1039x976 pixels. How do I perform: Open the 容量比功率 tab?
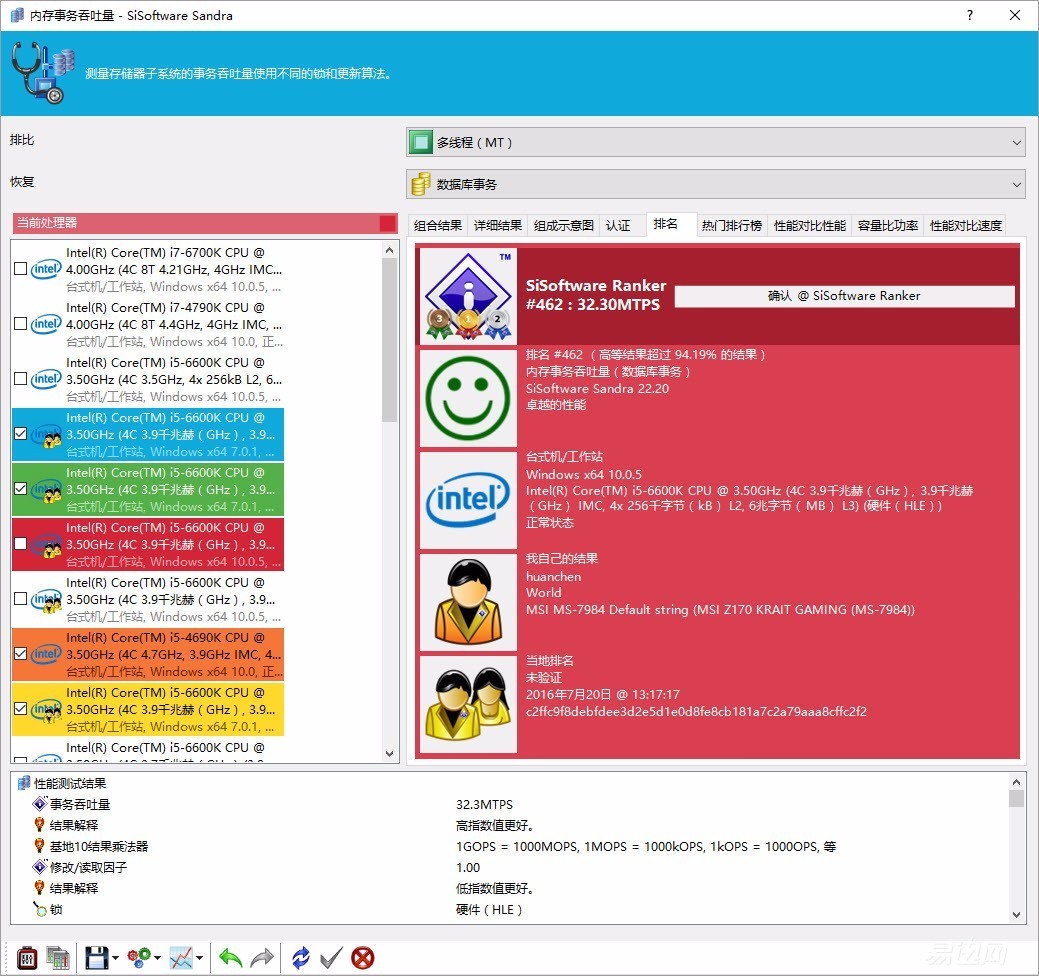[888, 226]
